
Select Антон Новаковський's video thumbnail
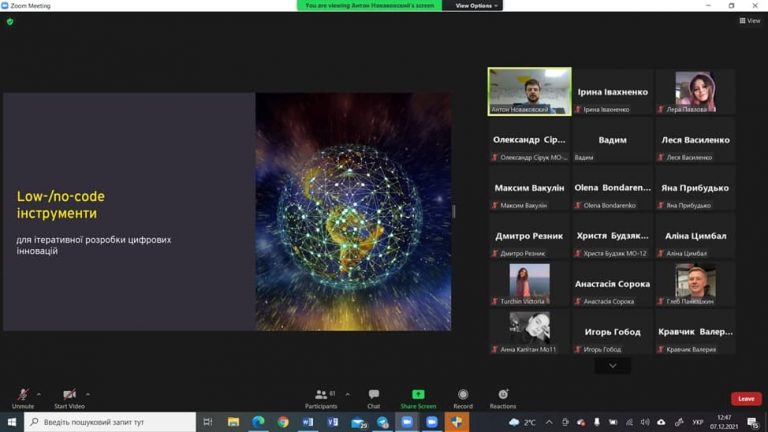pos(529,91)
